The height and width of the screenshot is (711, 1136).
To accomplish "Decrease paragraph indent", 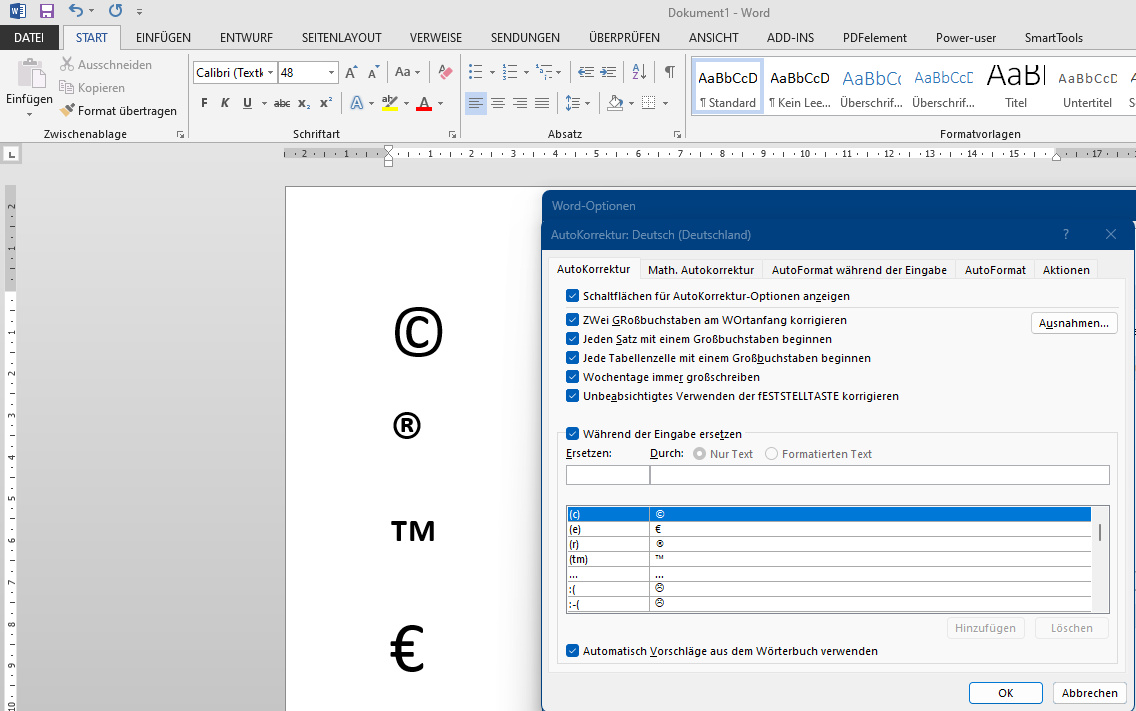I will click(x=586, y=72).
